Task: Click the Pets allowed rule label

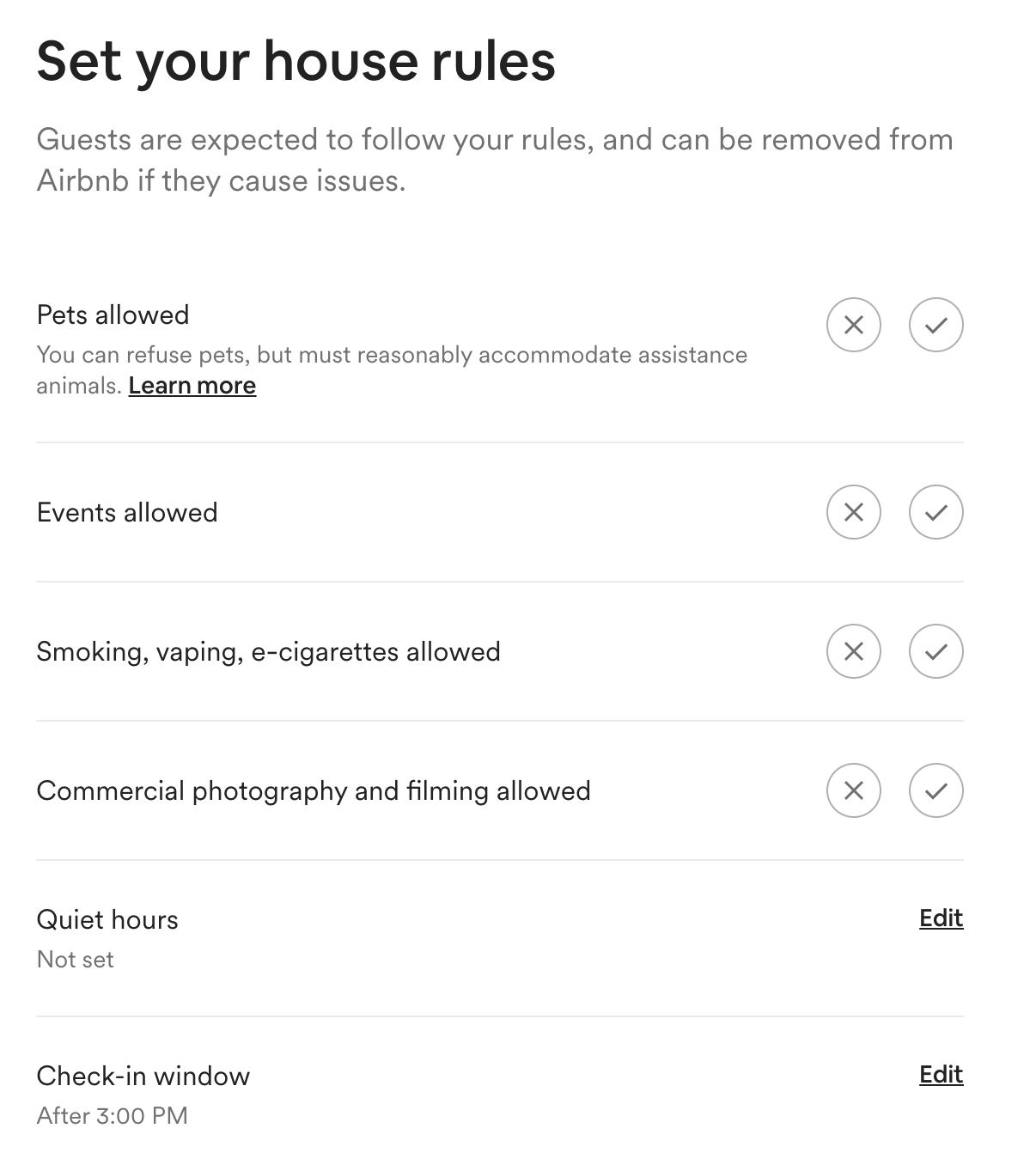Action: [x=112, y=314]
